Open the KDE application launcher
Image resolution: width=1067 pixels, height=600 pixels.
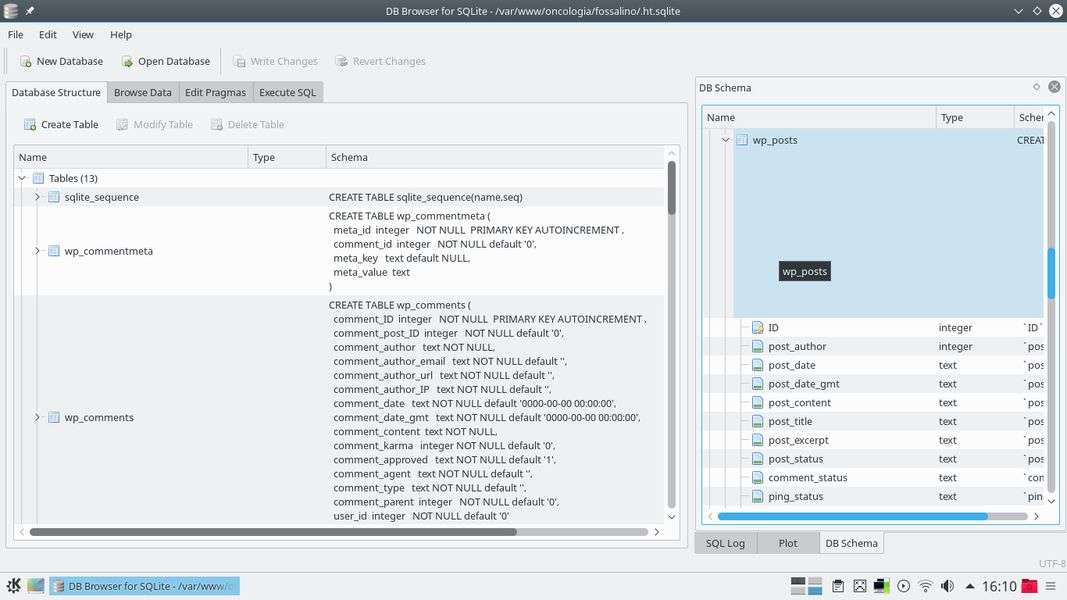(x=14, y=586)
